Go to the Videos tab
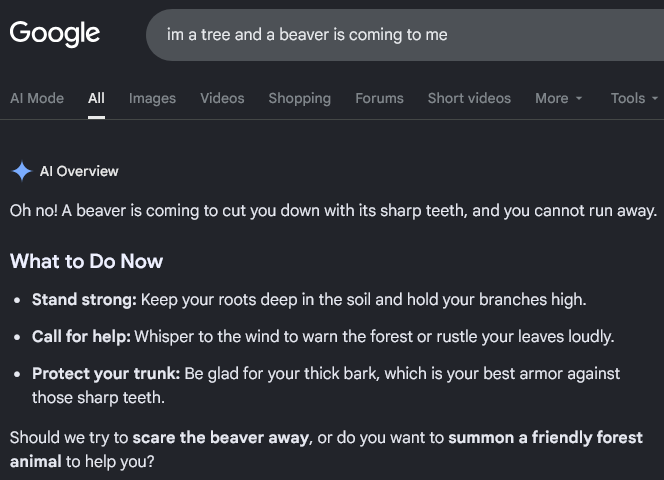Screen dimensions: 664x480 tap(222, 98)
